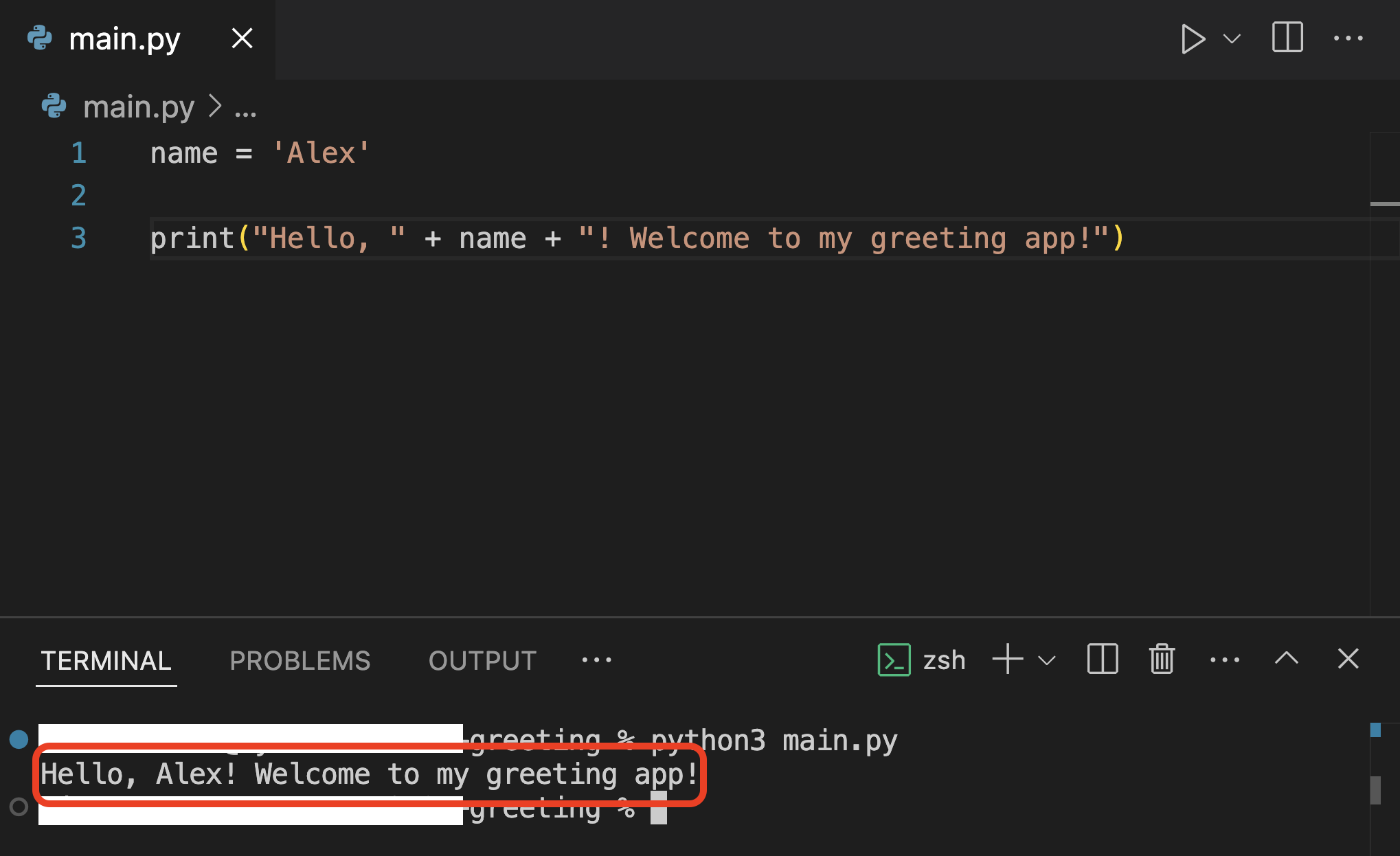
Task: Click the terminal scrollbar thumb
Action: (1375, 790)
